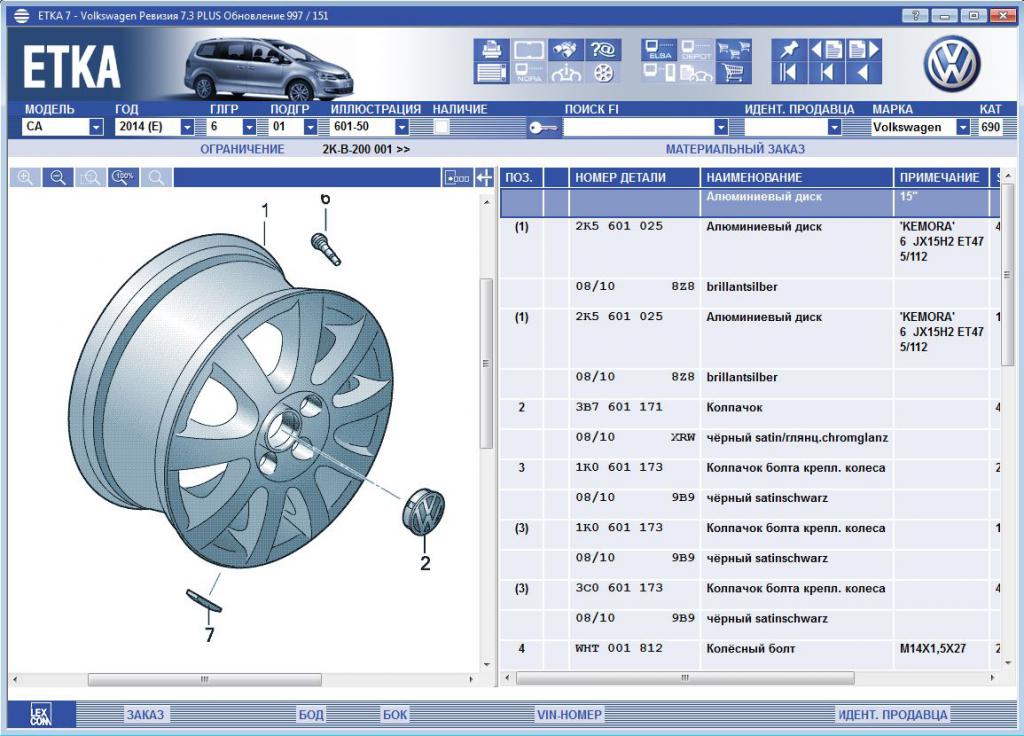Click the ELBA terminal icon
1024x736 pixels.
pos(658,50)
